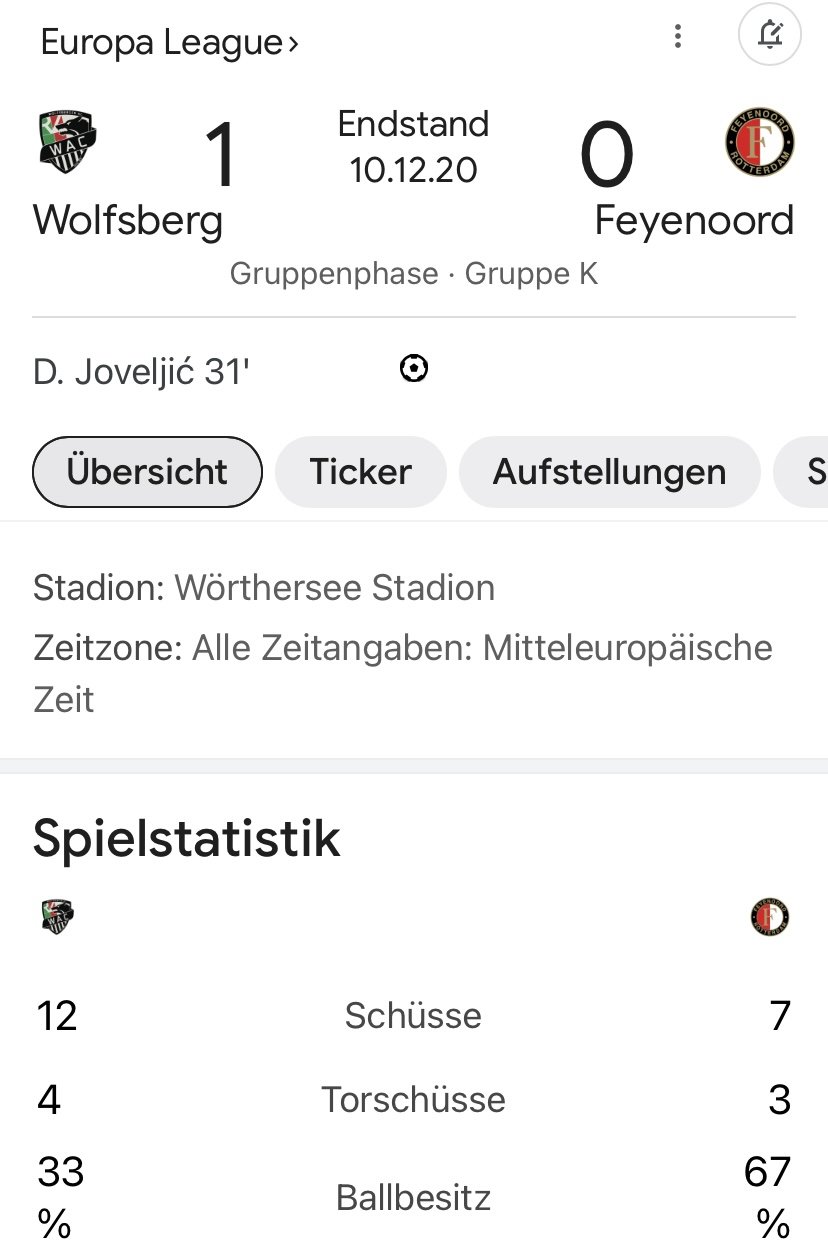The height and width of the screenshot is (1253, 828).
Task: Select the Übersicht tab
Action: click(147, 472)
